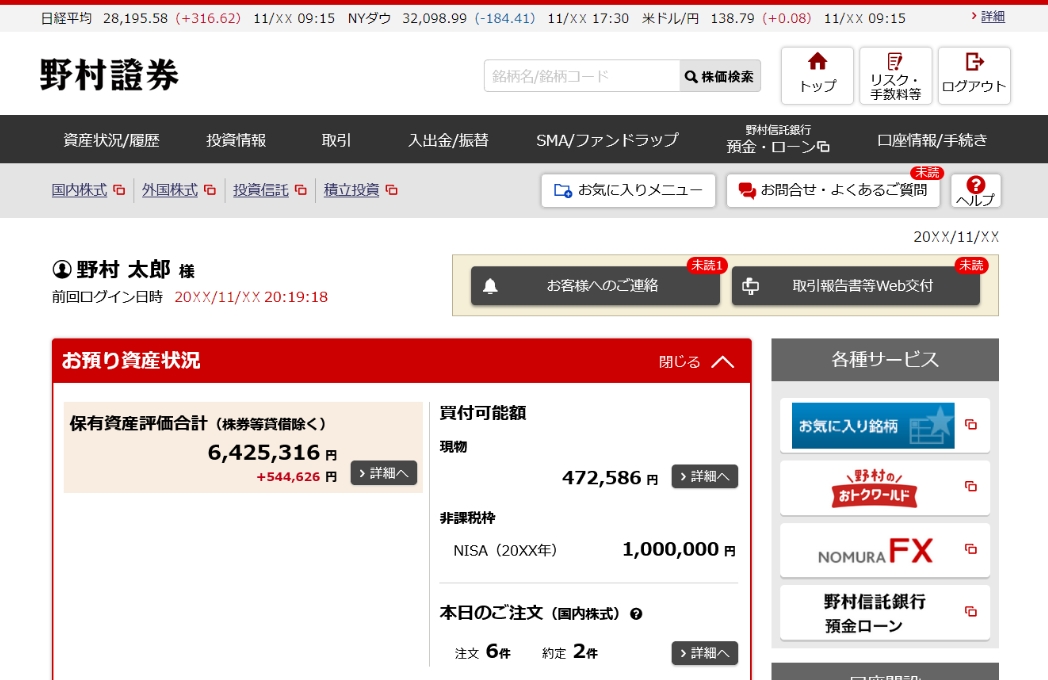The image size is (1048, 680).
Task: Click the external-link icon beside おトクワールド banner
Action: pos(971,486)
